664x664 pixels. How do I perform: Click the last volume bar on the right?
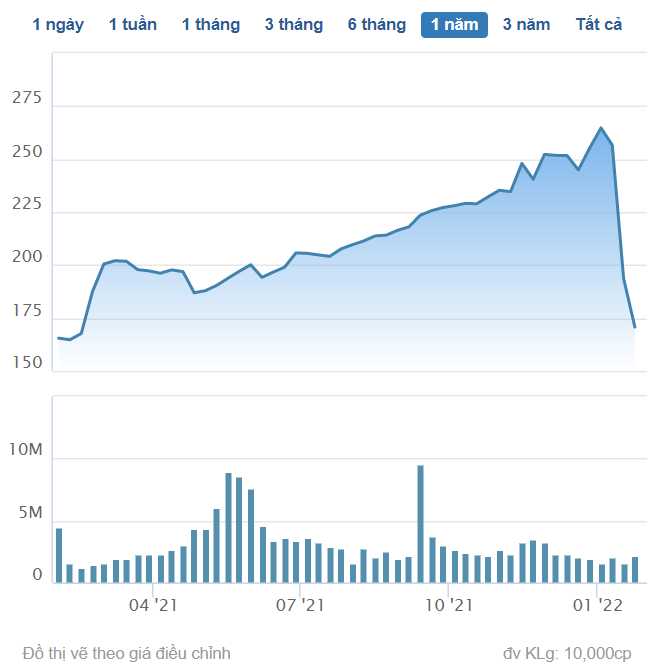635,569
